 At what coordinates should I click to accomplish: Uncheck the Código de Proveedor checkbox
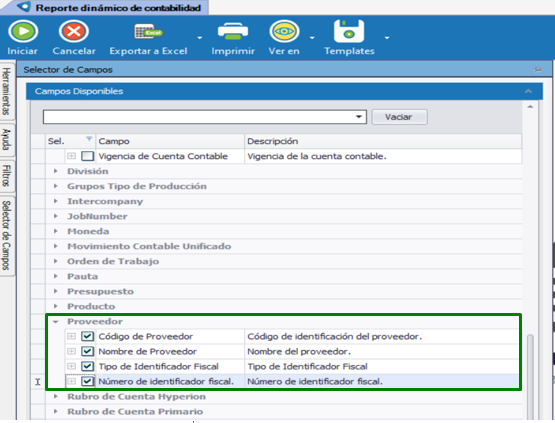pyautogui.click(x=87, y=336)
